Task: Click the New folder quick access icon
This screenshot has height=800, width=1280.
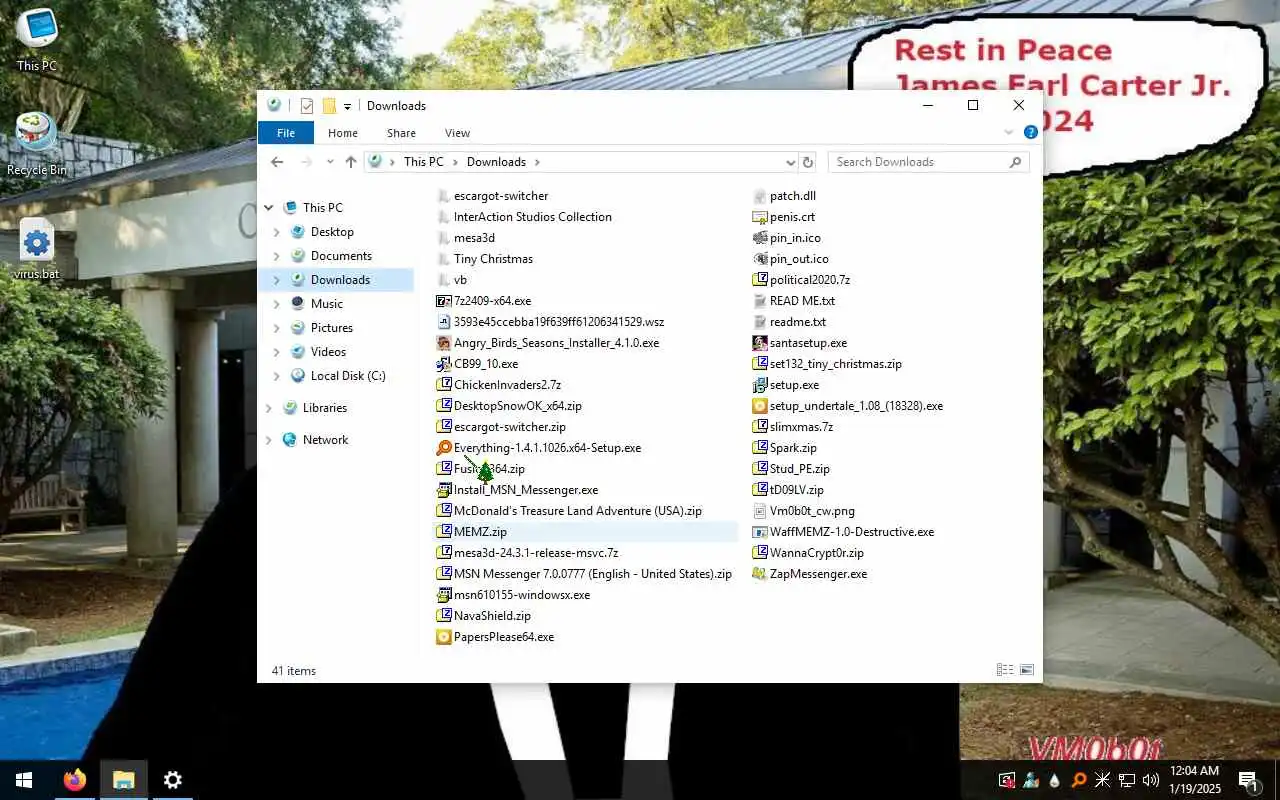Action: [328, 106]
